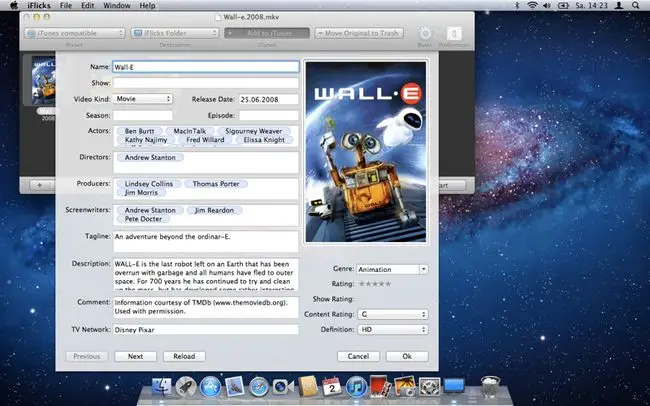Open FaceTime camera icon in dock
Screen dimensions: 650x406
(x=283, y=387)
